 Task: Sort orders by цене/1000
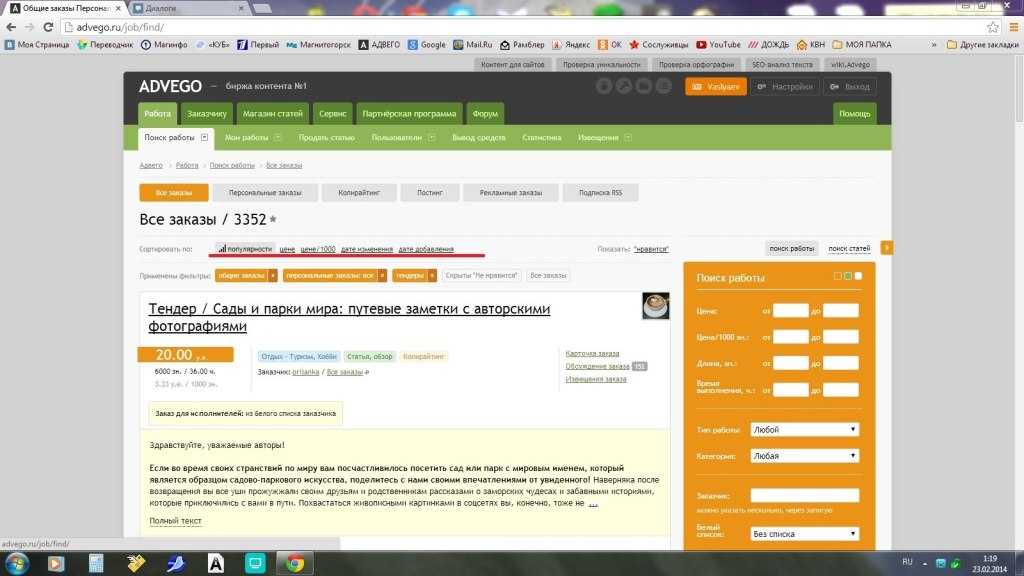[x=317, y=249]
